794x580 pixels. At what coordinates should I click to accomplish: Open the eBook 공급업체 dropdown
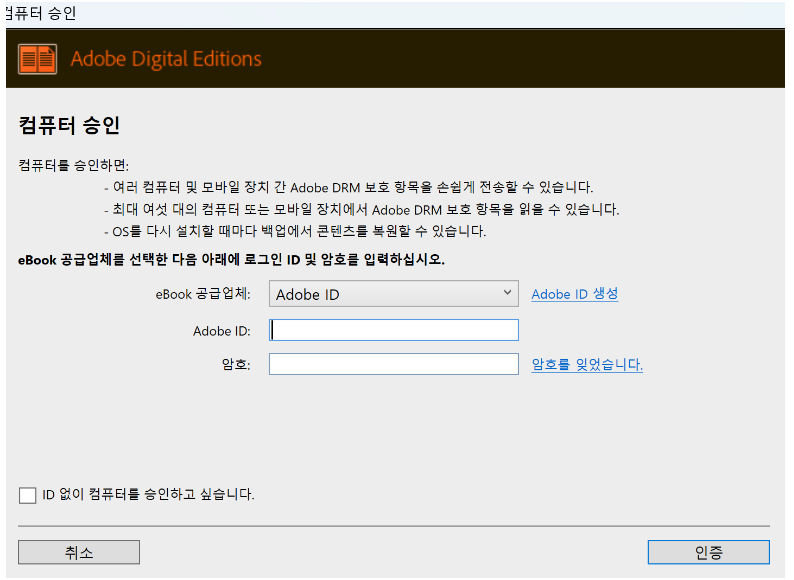(x=393, y=294)
